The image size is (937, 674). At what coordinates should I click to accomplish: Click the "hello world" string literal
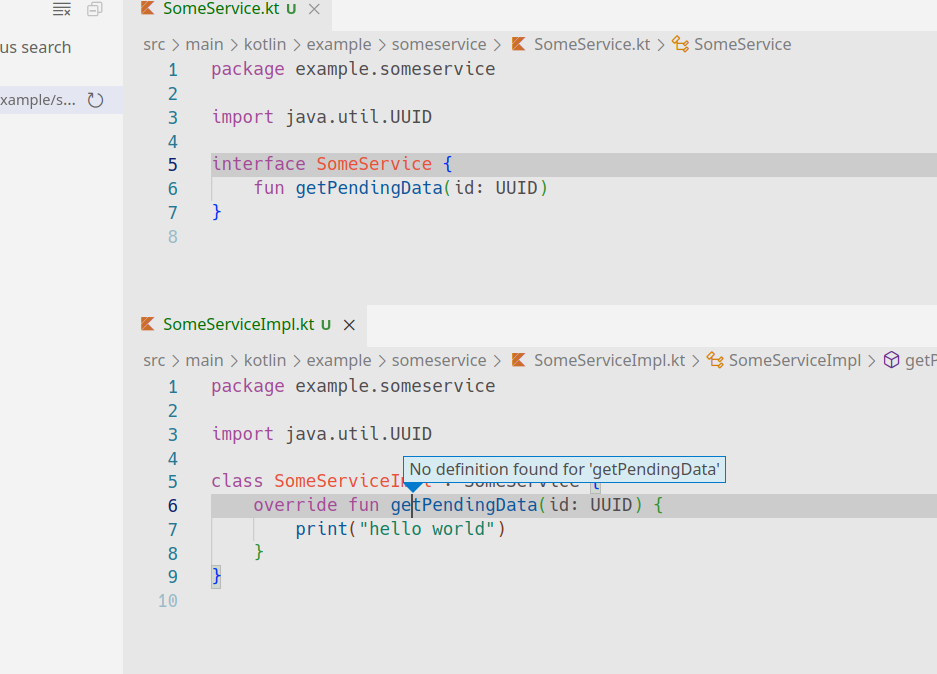tap(427, 529)
